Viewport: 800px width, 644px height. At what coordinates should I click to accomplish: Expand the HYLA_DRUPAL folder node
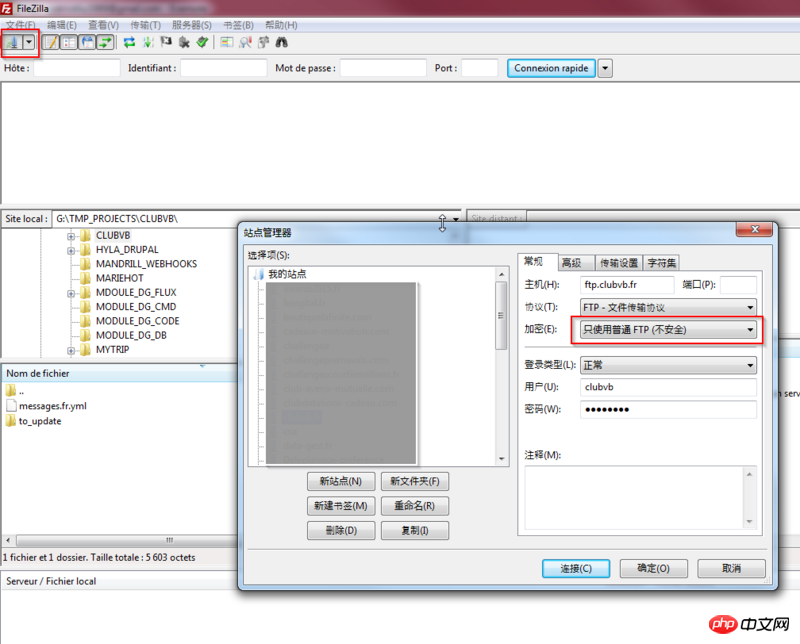click(71, 251)
